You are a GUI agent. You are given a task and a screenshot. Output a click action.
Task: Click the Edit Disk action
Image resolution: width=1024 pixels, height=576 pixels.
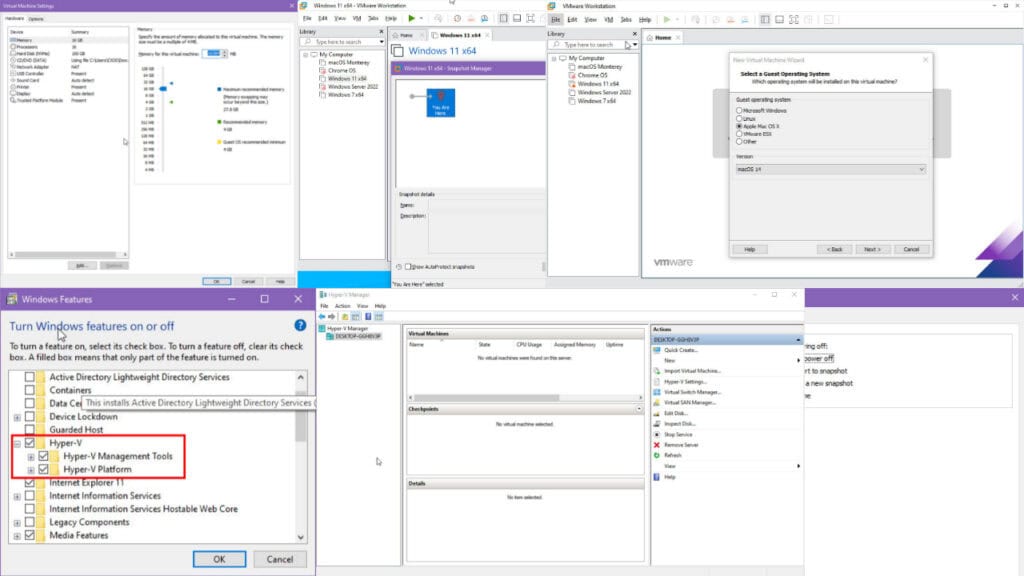tap(676, 413)
